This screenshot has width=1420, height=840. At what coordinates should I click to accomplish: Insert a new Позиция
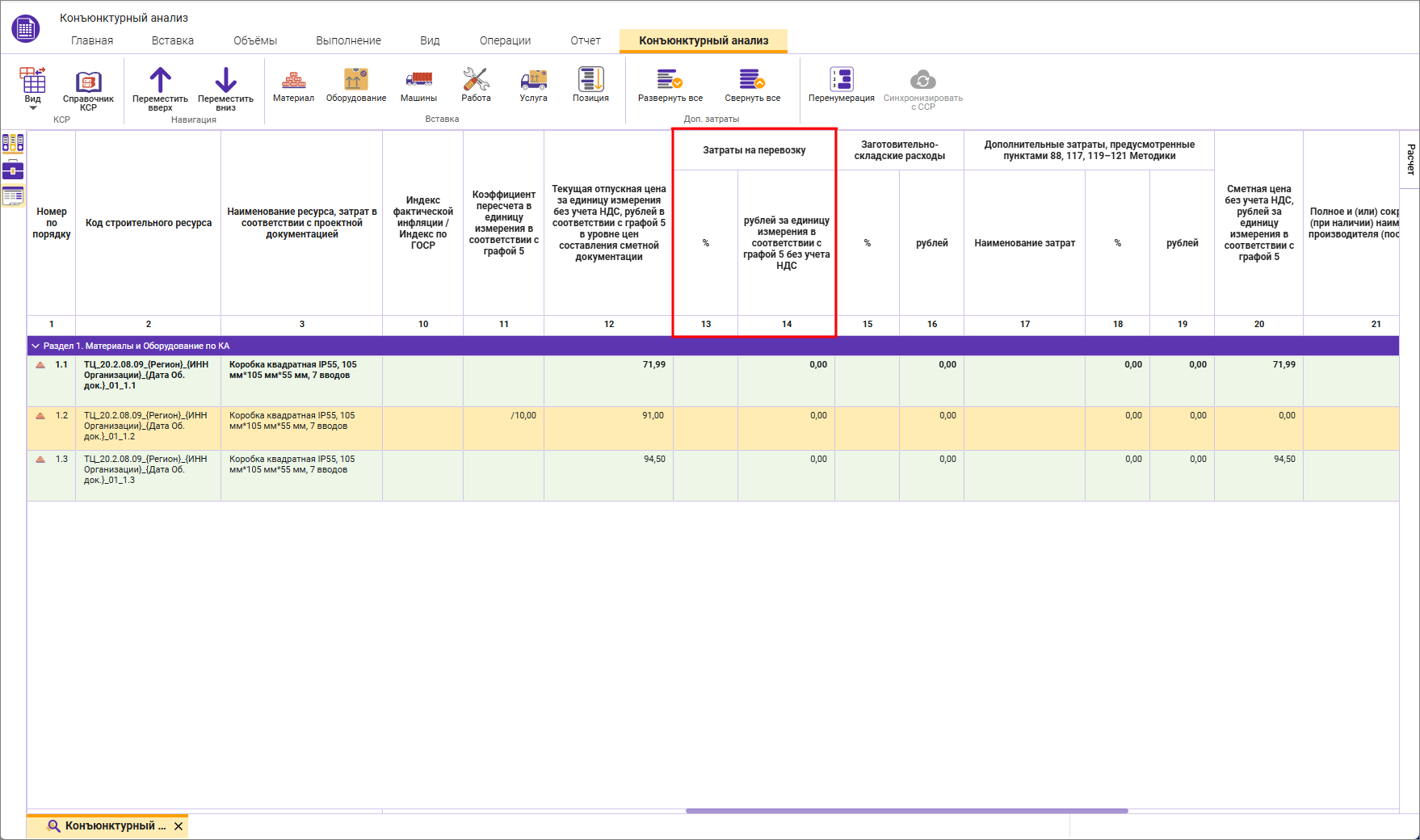click(x=590, y=85)
